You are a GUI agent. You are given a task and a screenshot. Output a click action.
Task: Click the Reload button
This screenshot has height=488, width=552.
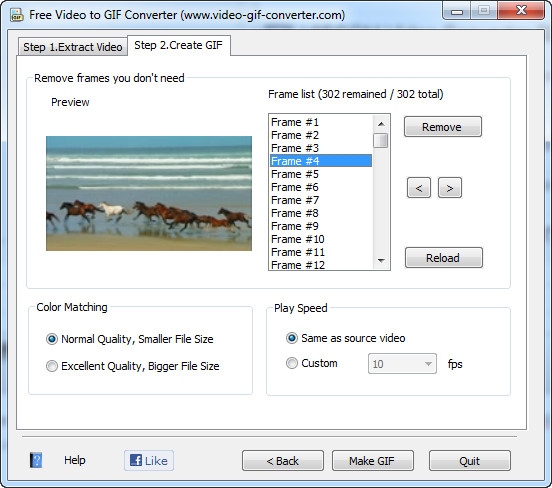pos(444,258)
